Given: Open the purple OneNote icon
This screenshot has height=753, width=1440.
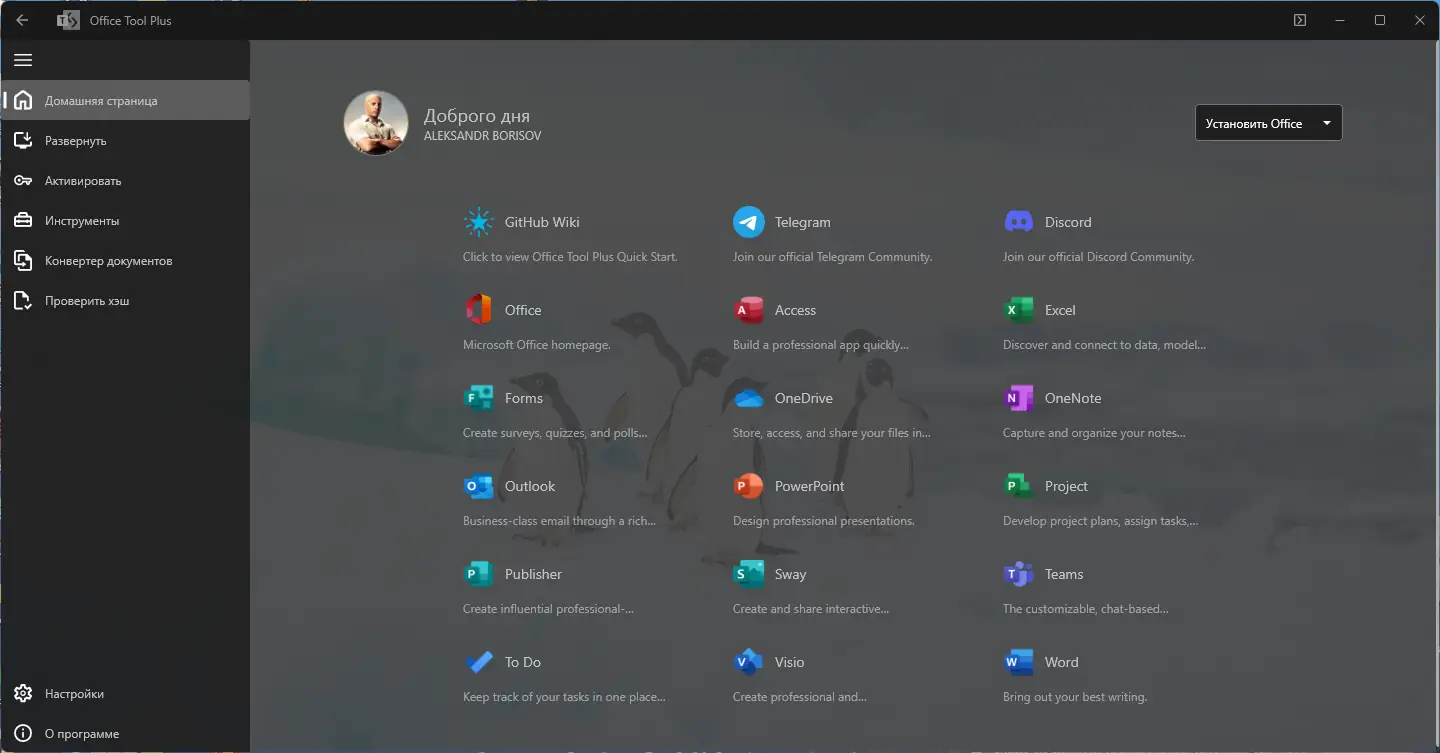Looking at the screenshot, I should (x=1019, y=398).
